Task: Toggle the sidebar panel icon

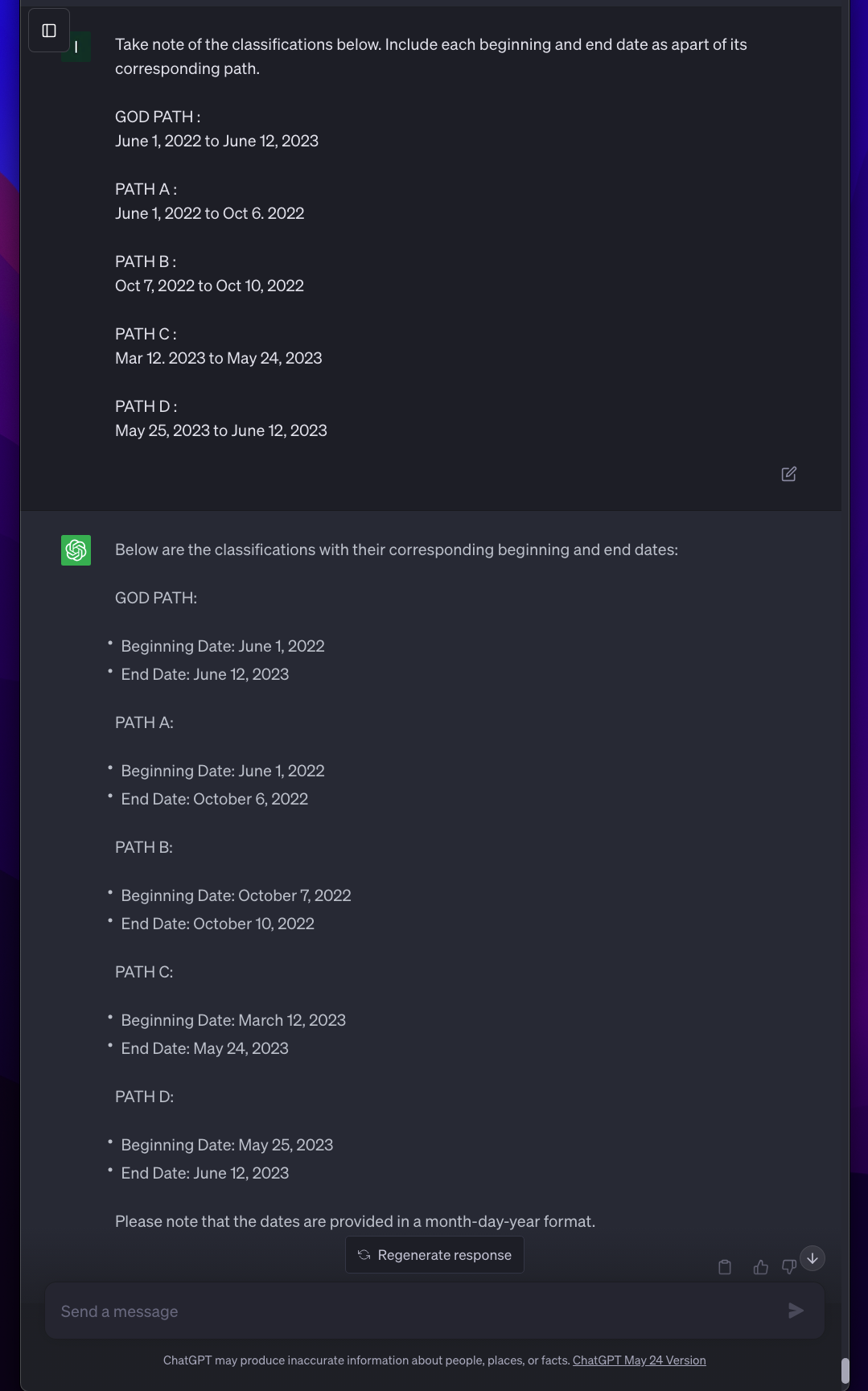Action: click(49, 31)
